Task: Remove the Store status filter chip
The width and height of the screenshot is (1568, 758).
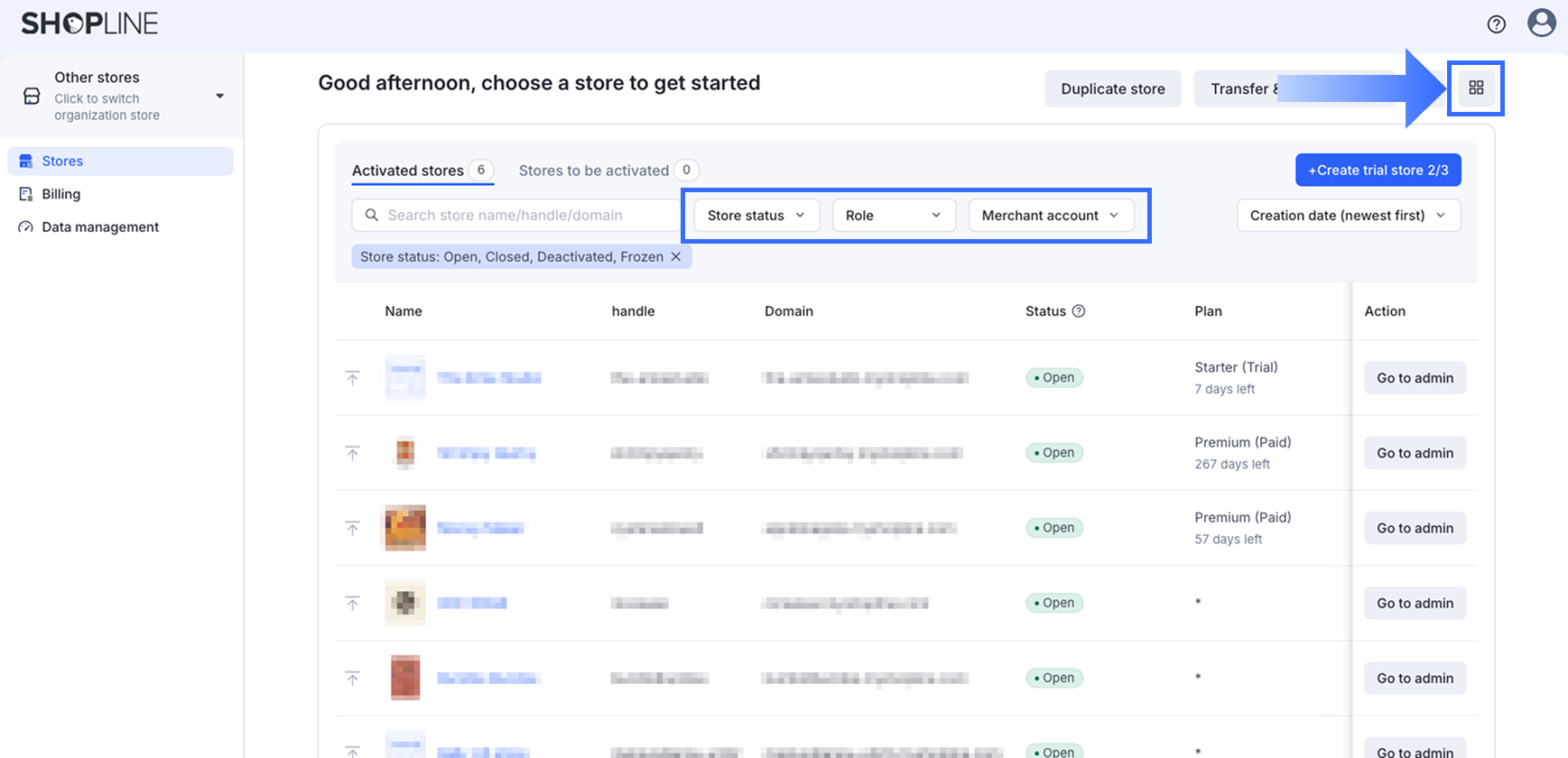Action: [675, 257]
